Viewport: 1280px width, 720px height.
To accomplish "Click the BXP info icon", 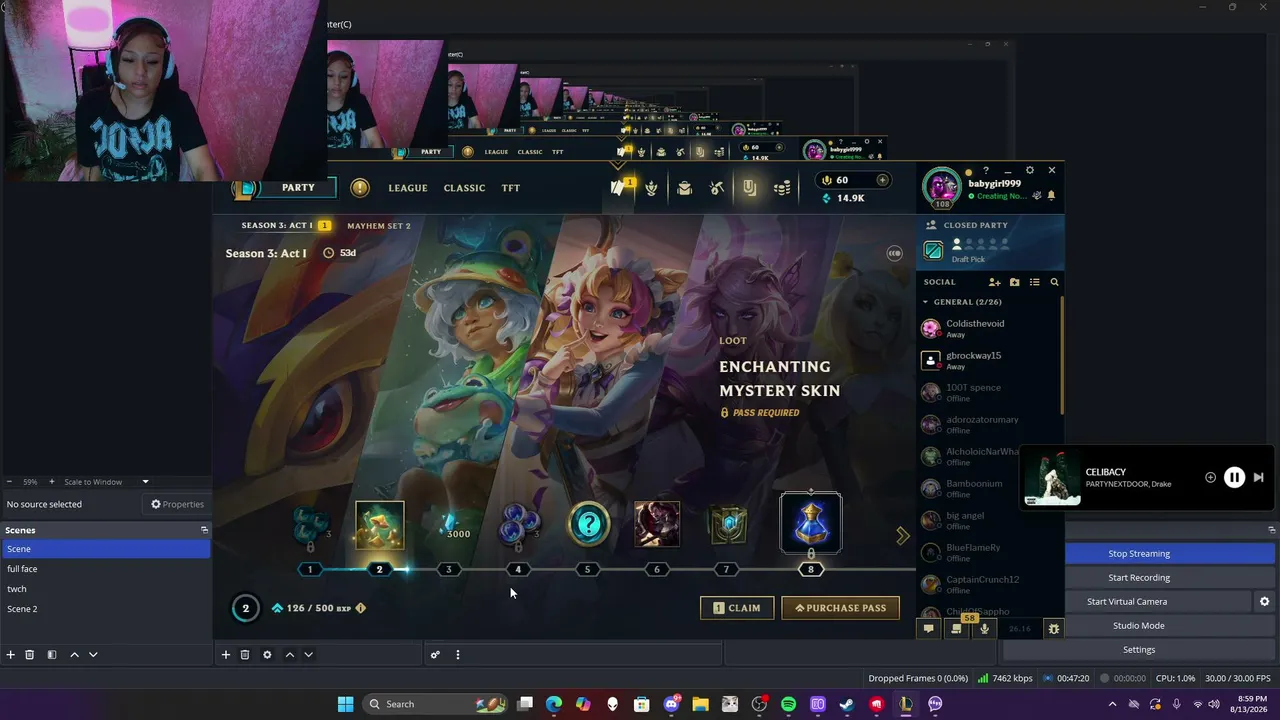I will coord(361,608).
